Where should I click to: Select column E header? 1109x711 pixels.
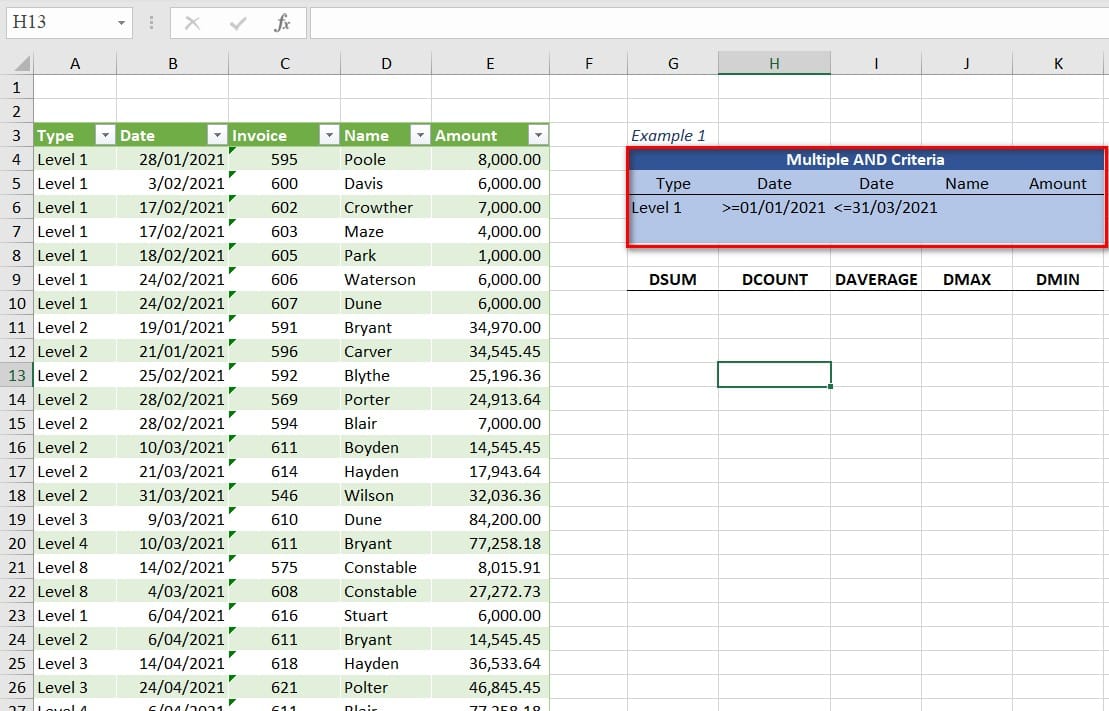(x=490, y=64)
